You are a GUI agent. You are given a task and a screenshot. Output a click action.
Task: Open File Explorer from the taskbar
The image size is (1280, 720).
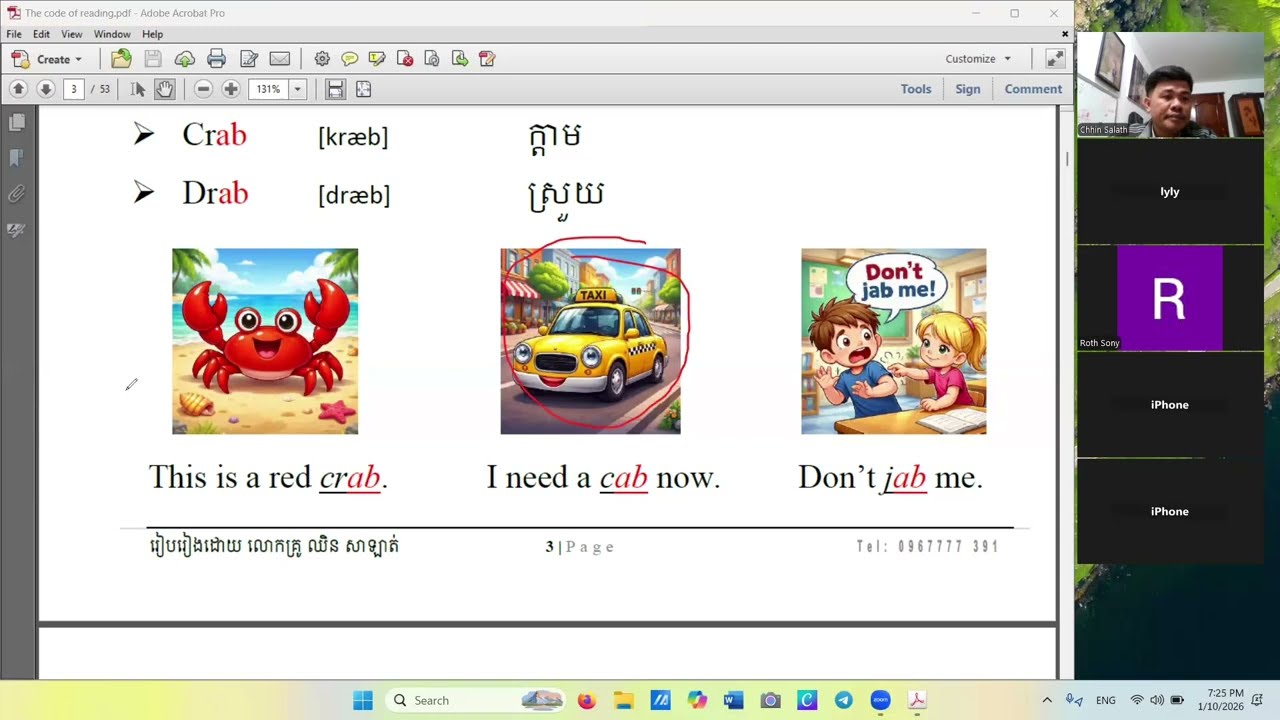click(x=623, y=700)
